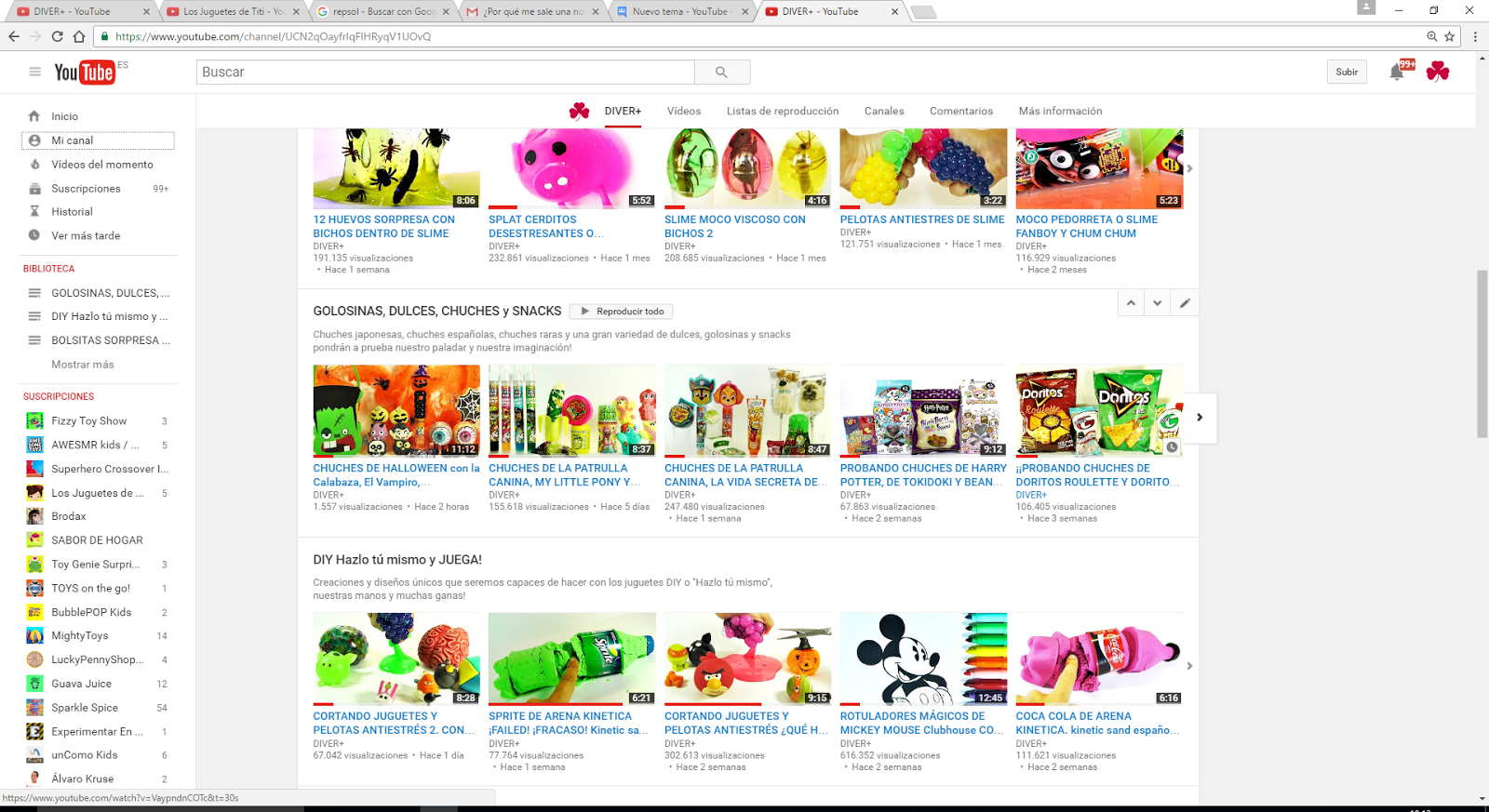Viewport: 1489px width, 812px height.
Task: Move GOLOSINAS section down with arrow
Action: point(1158,302)
